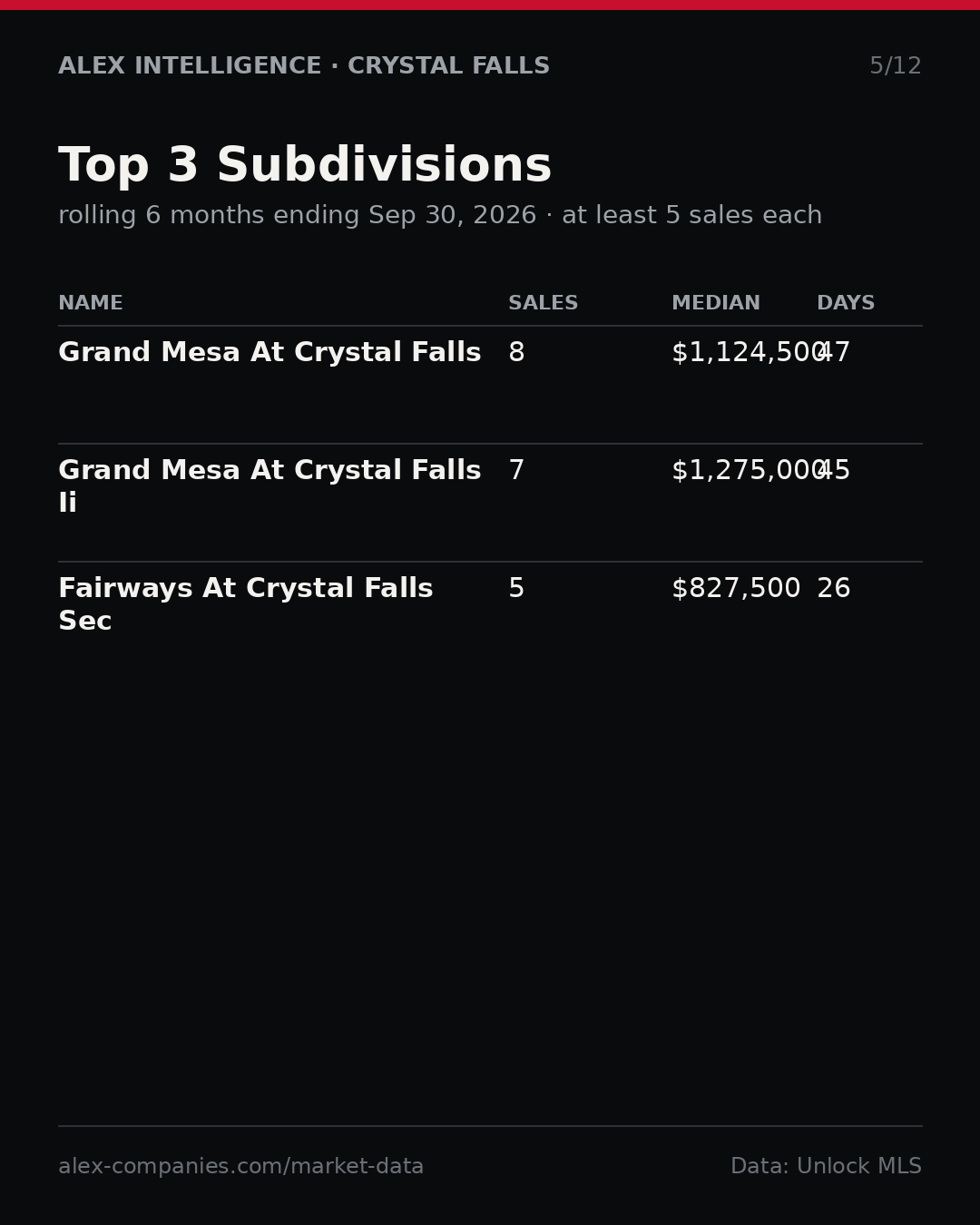Screen dimensions: 980x1225
Task: Click the SALES column header
Action: pos(543,304)
